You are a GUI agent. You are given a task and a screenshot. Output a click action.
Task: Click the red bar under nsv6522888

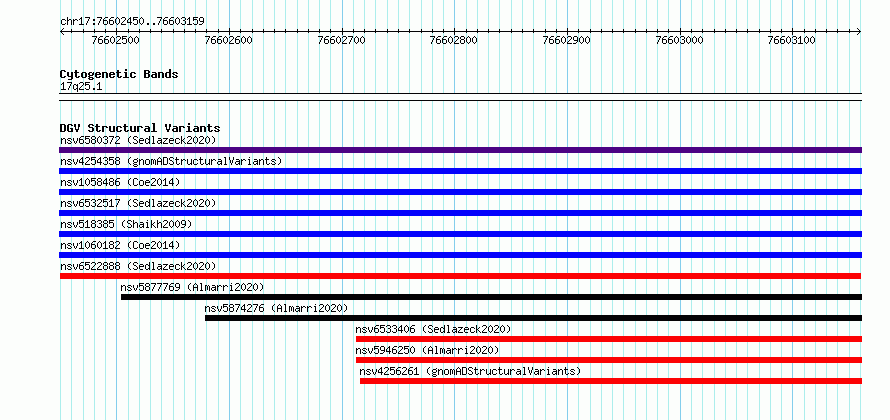coord(460,276)
